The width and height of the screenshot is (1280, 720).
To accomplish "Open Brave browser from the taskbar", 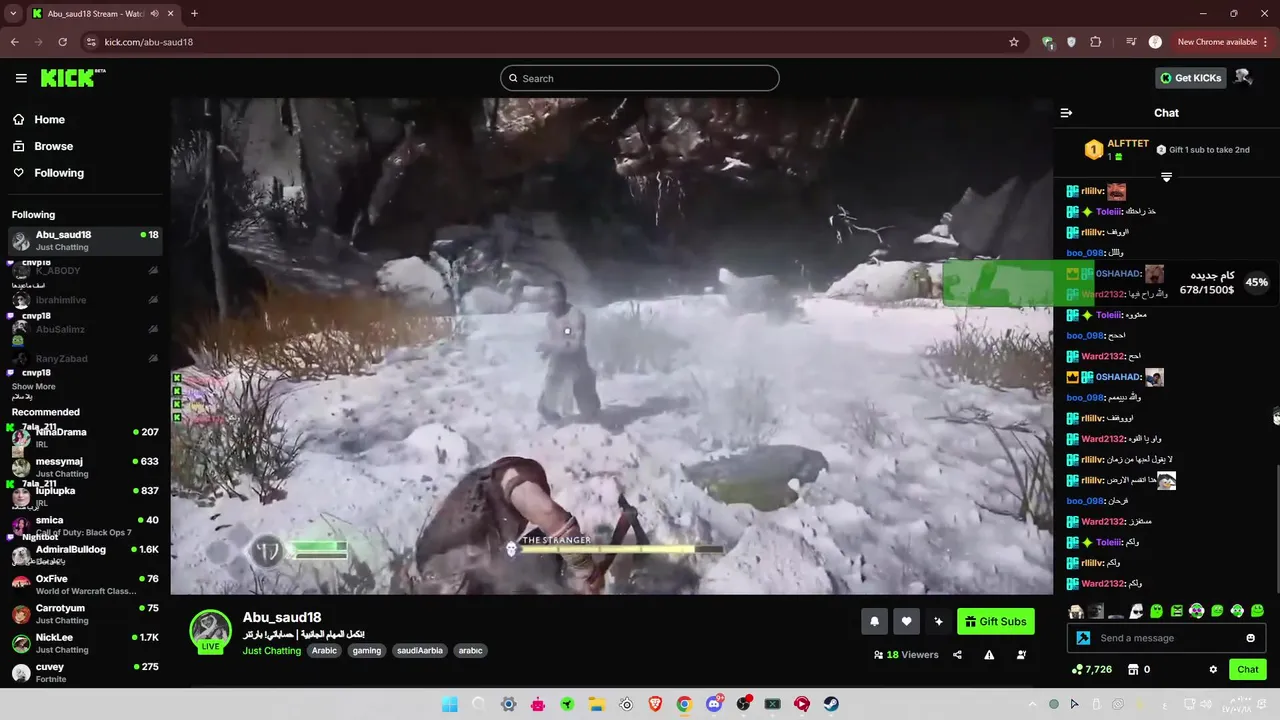I will coord(655,704).
